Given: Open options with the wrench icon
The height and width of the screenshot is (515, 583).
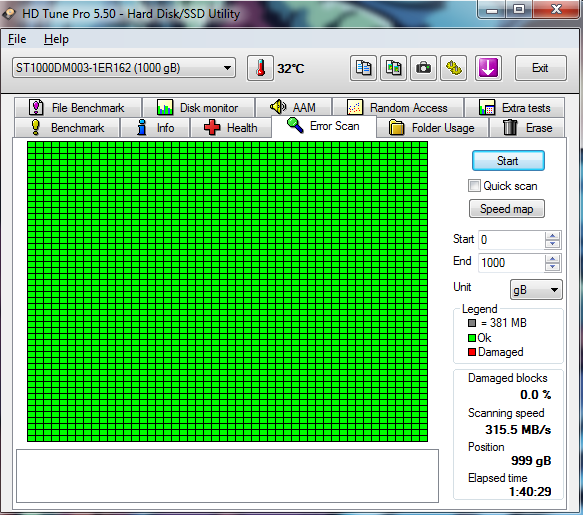Looking at the screenshot, I should [x=454, y=68].
